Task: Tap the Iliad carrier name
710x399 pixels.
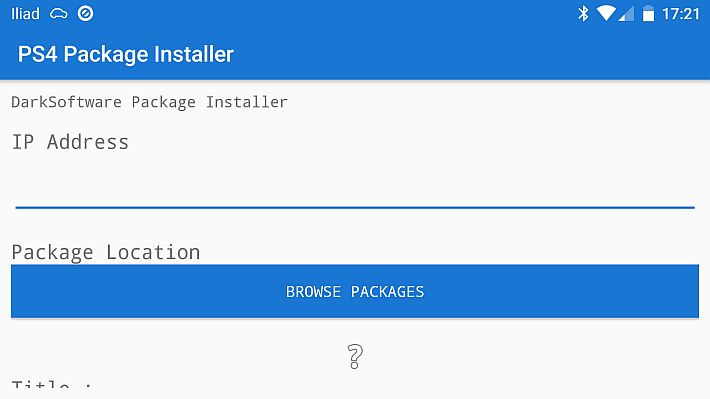Action: pos(25,14)
